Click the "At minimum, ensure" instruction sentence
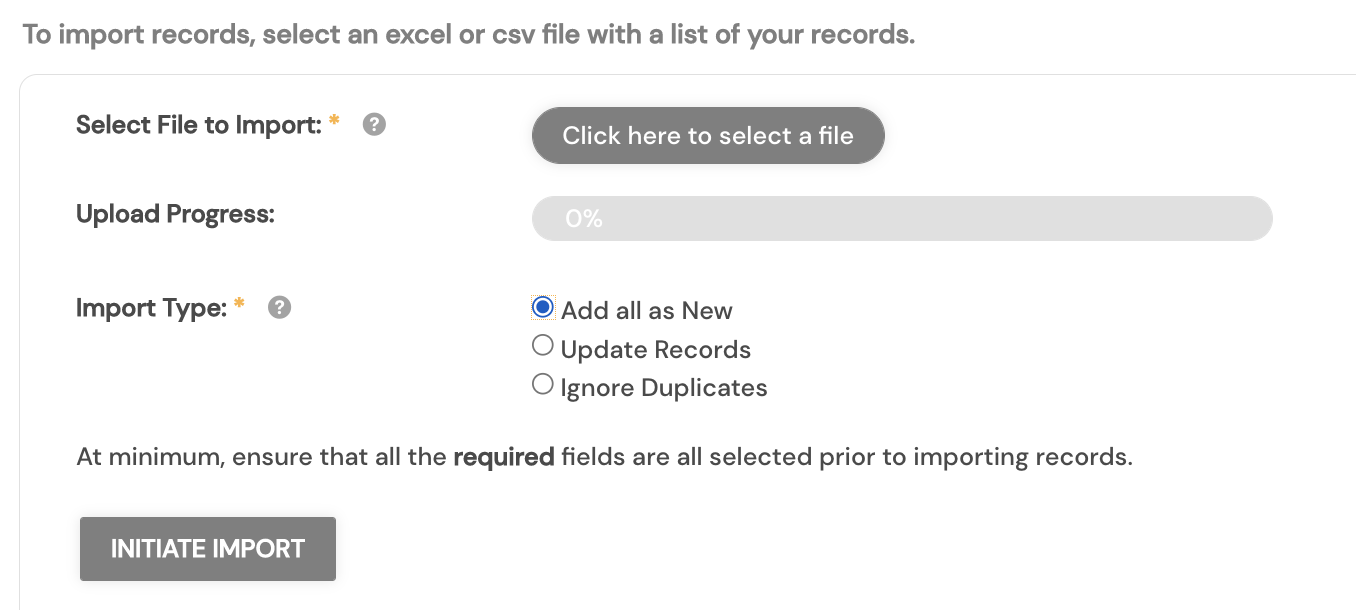Viewport: 1356px width, 610px height. click(x=604, y=458)
